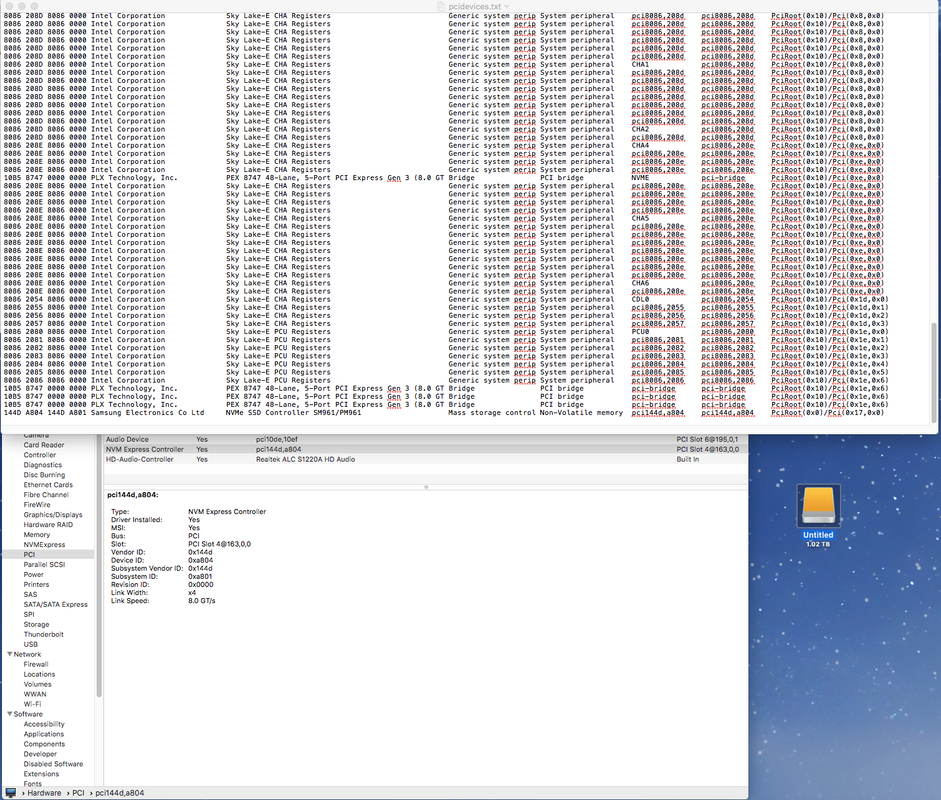Select Diagnostics in the sidebar

pos(43,465)
